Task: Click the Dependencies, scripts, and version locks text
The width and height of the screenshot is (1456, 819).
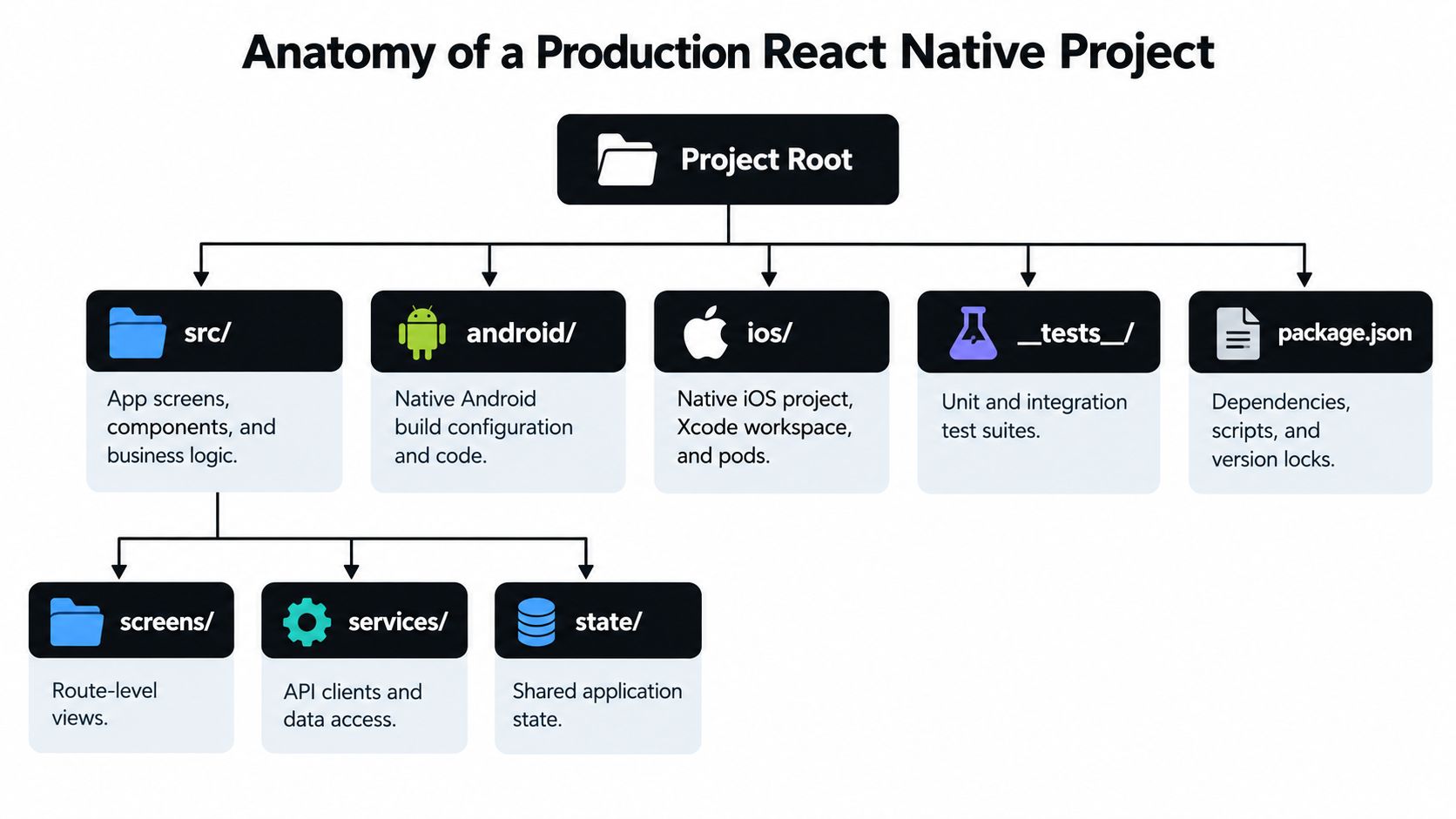Action: (x=1281, y=430)
